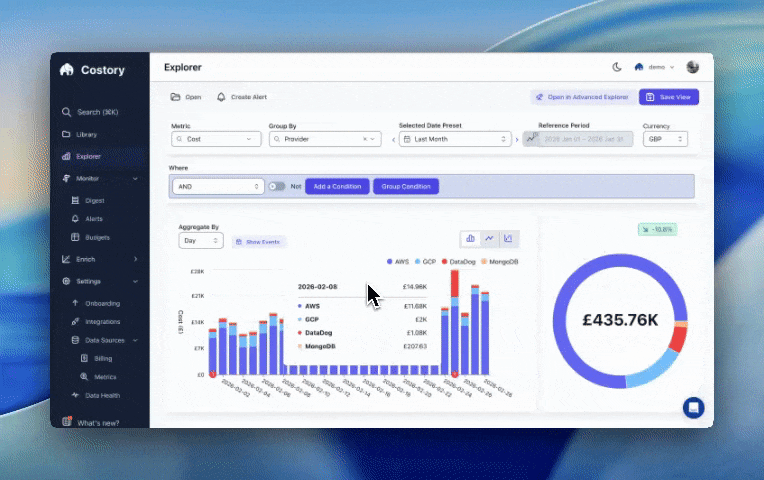Open the Data Health page
Image resolution: width=764 pixels, height=480 pixels.
point(96,395)
